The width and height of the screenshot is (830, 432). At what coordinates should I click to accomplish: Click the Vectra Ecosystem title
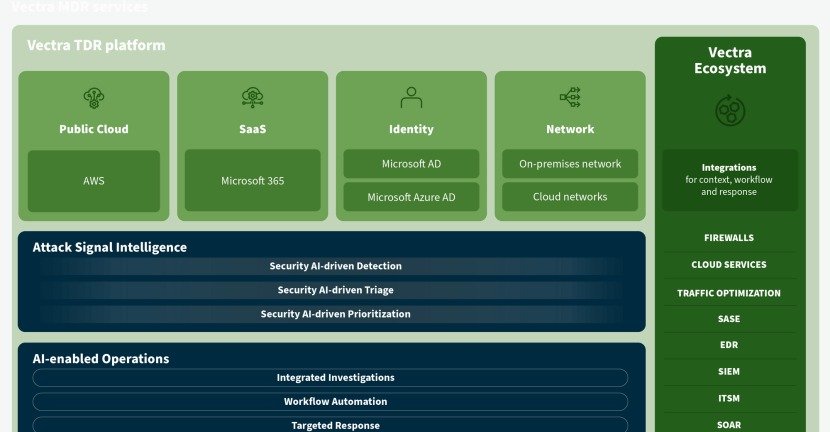730,60
